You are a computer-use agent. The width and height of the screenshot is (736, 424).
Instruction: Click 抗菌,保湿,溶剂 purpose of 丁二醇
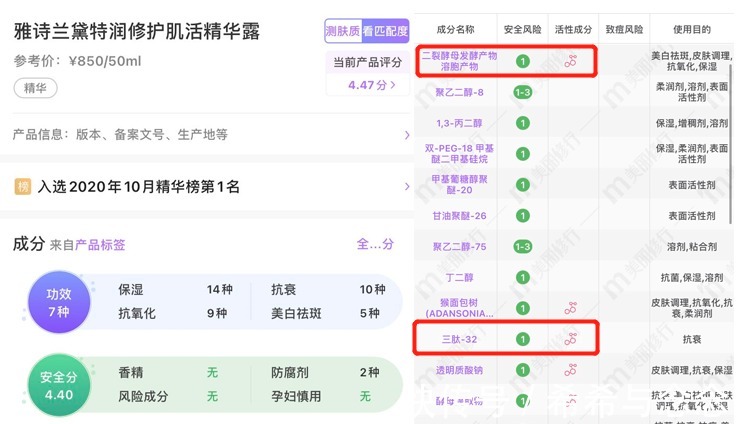click(x=692, y=278)
